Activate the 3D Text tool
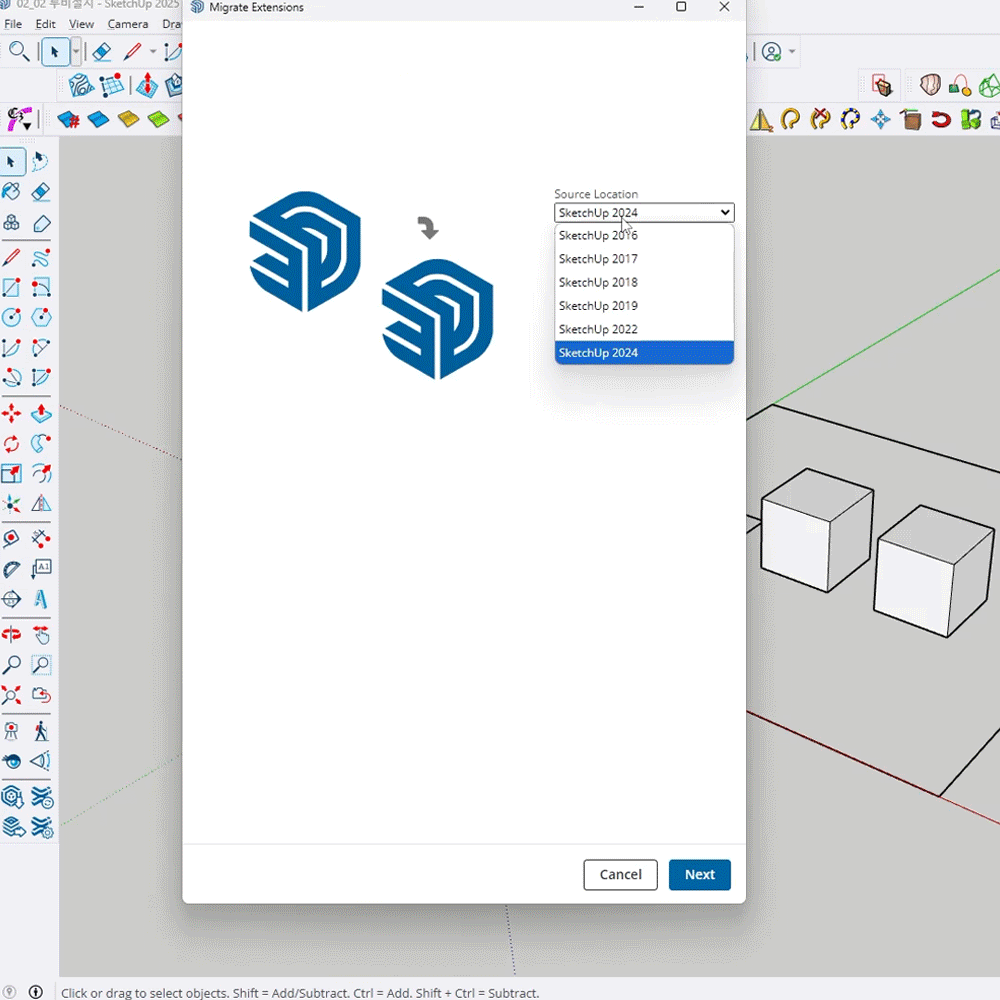1000x1000 pixels. click(41, 599)
